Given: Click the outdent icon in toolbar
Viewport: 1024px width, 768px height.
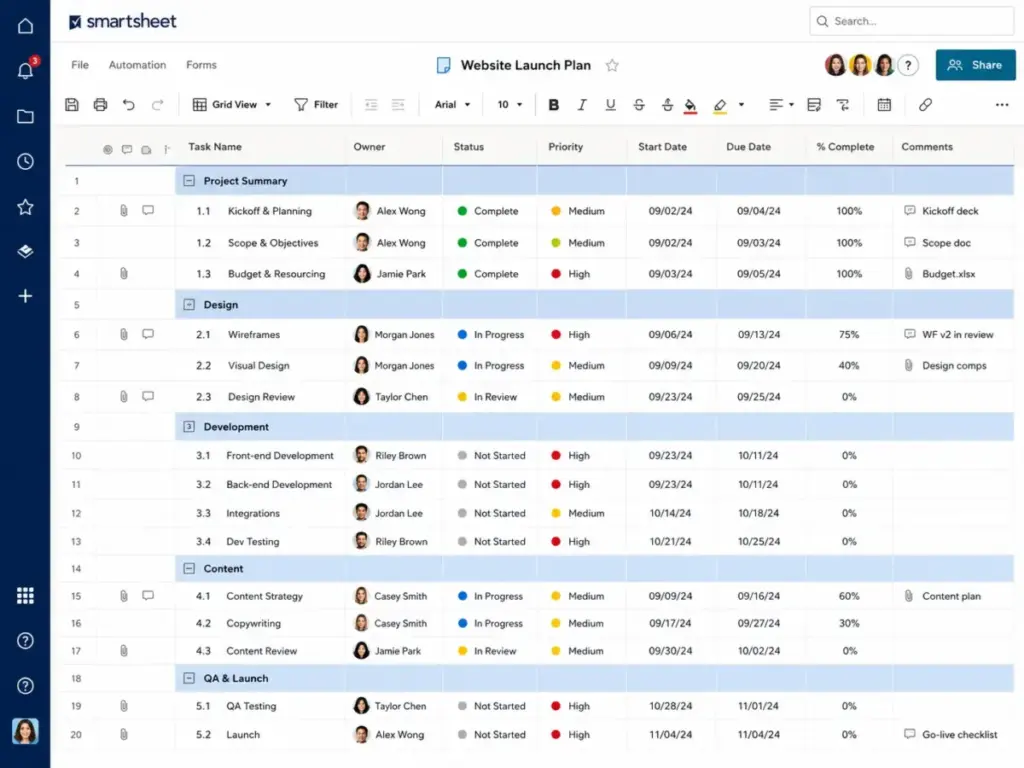Looking at the screenshot, I should [x=371, y=104].
